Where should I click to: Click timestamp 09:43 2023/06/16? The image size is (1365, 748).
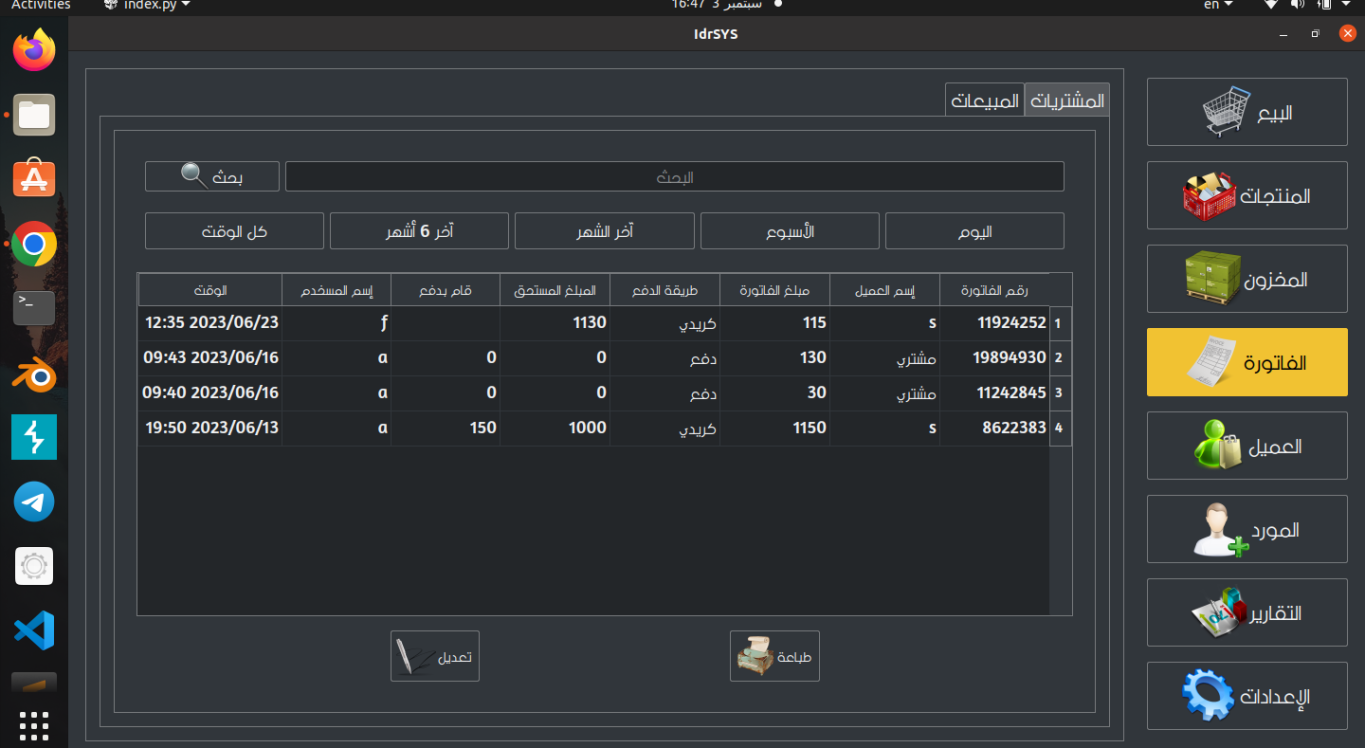click(x=210, y=358)
